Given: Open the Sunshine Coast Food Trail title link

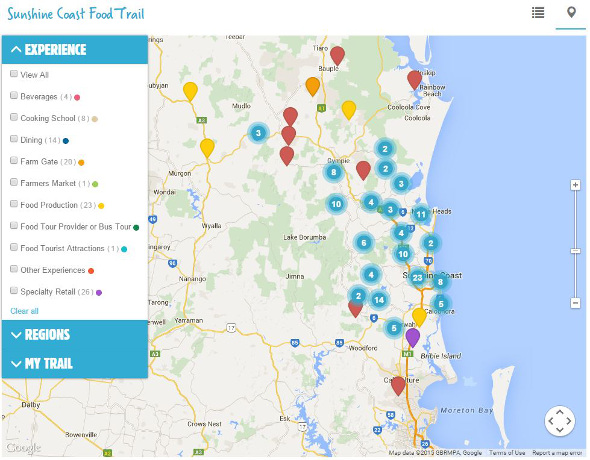Looking at the screenshot, I should coord(76,14).
